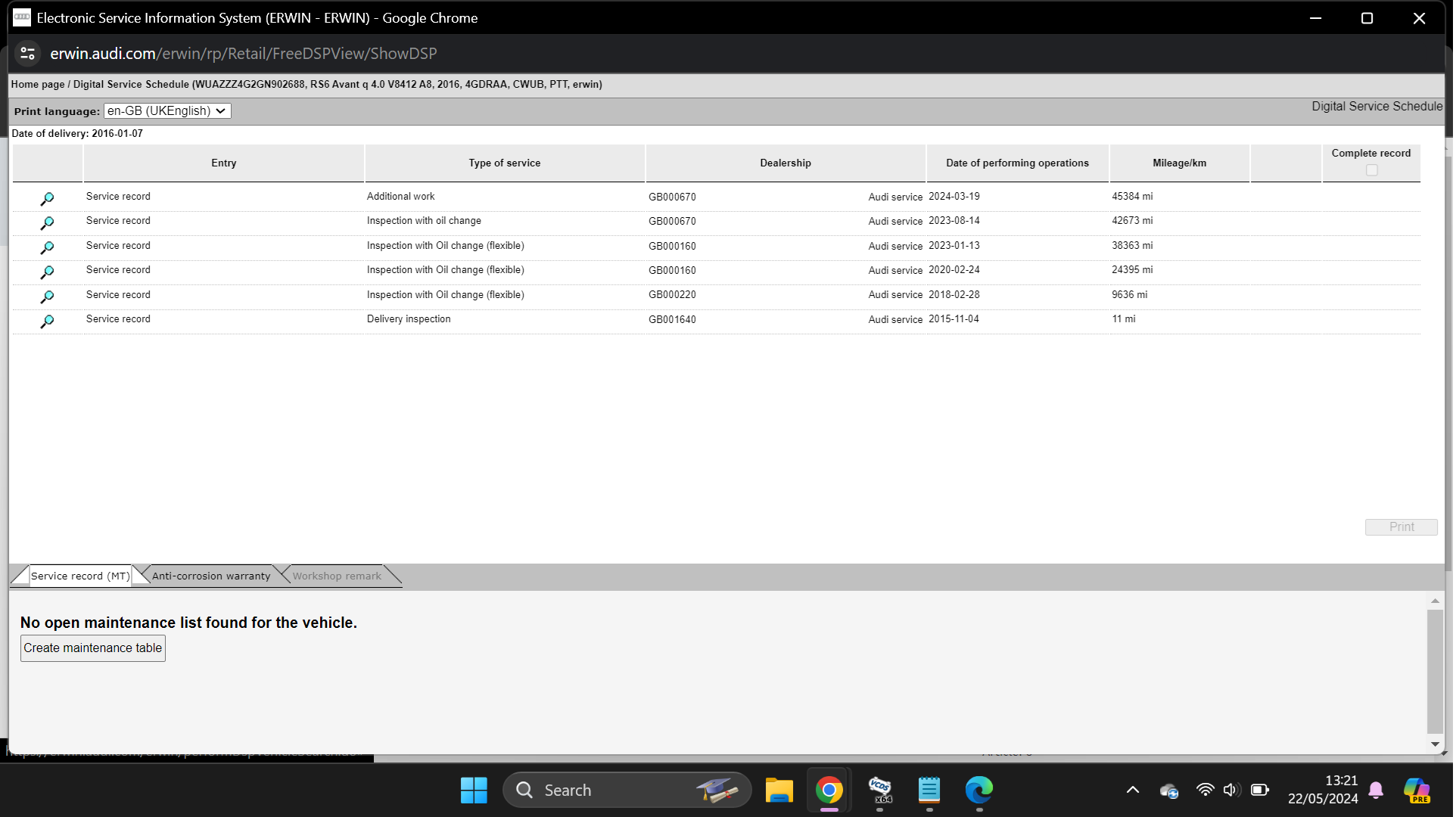
Task: Select the date 2015-11-04 cell
Action: coord(956,319)
